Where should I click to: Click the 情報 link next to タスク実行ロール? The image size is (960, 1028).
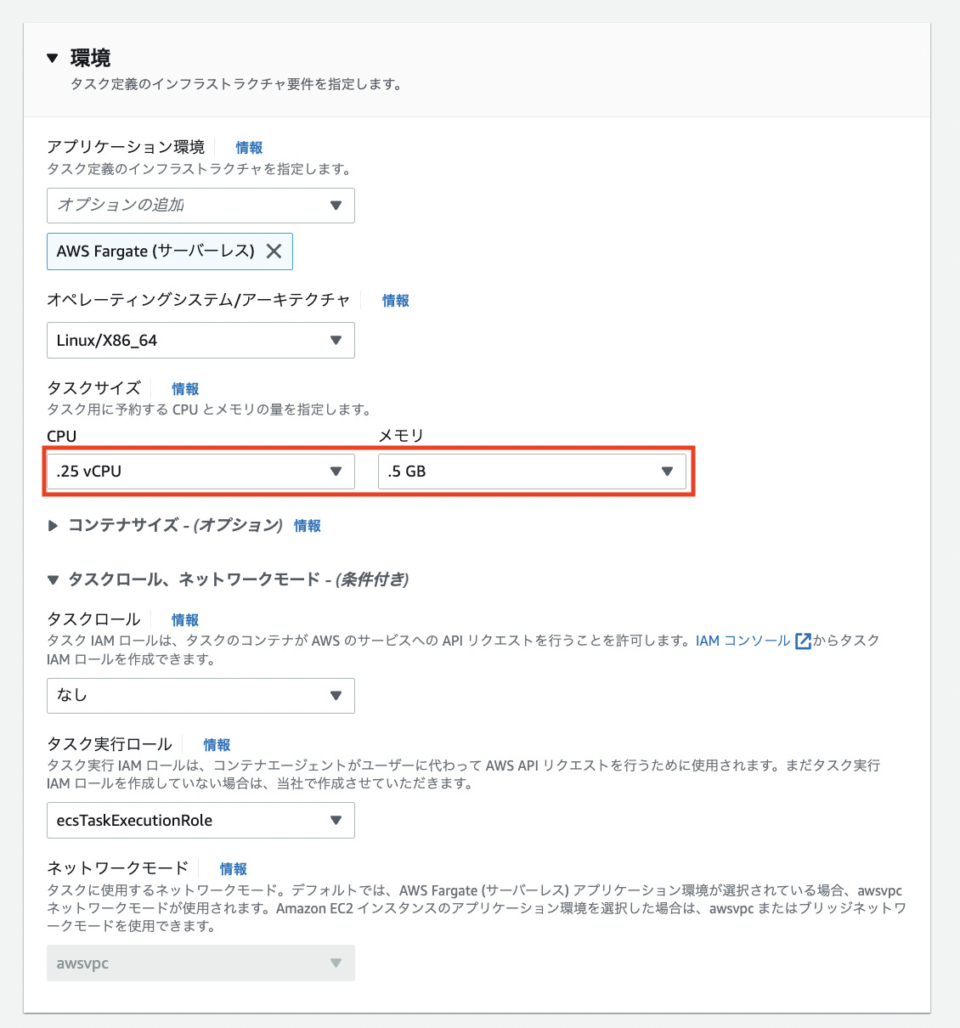pyautogui.click(x=218, y=744)
